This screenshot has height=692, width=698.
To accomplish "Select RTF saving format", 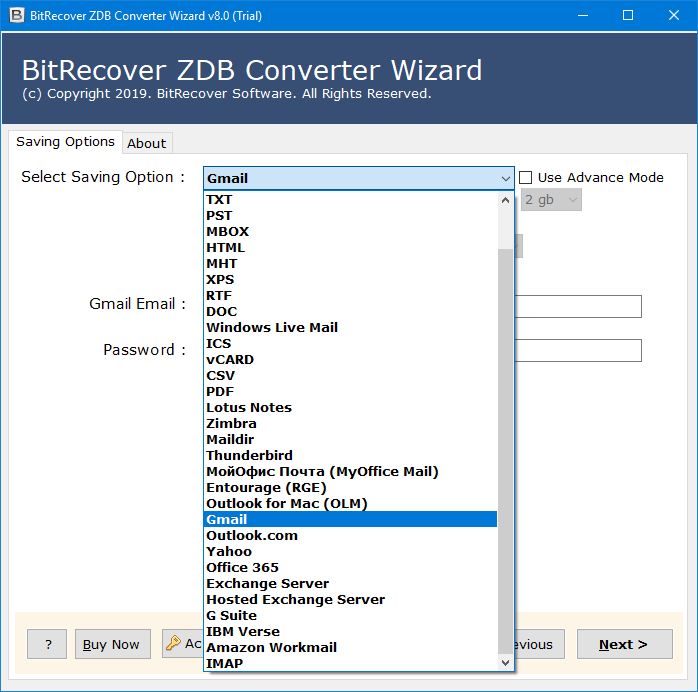I will coord(350,295).
